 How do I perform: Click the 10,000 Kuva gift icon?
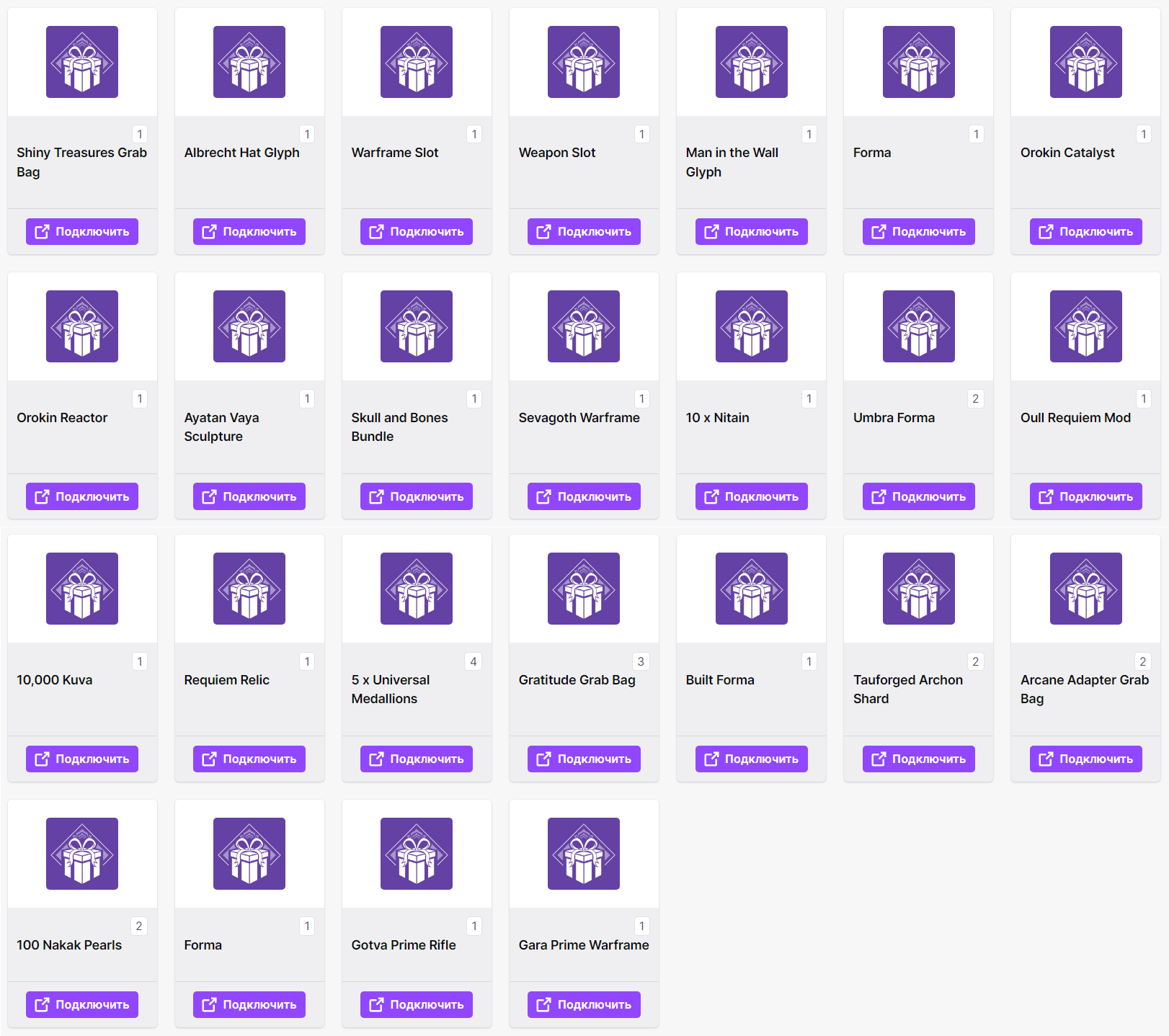[82, 589]
